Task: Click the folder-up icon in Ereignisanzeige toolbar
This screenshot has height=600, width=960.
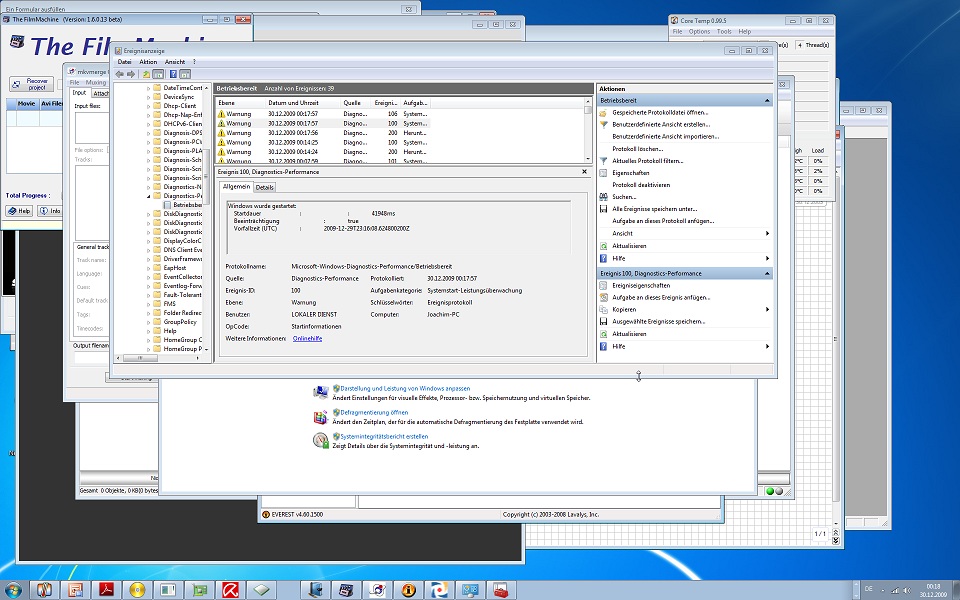Action: (146, 74)
